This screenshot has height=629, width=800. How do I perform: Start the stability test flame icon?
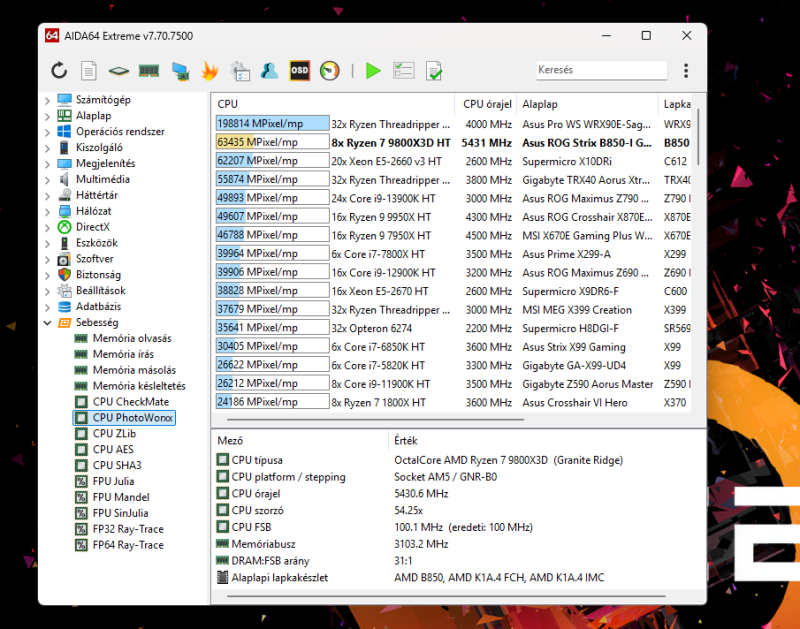(x=210, y=70)
